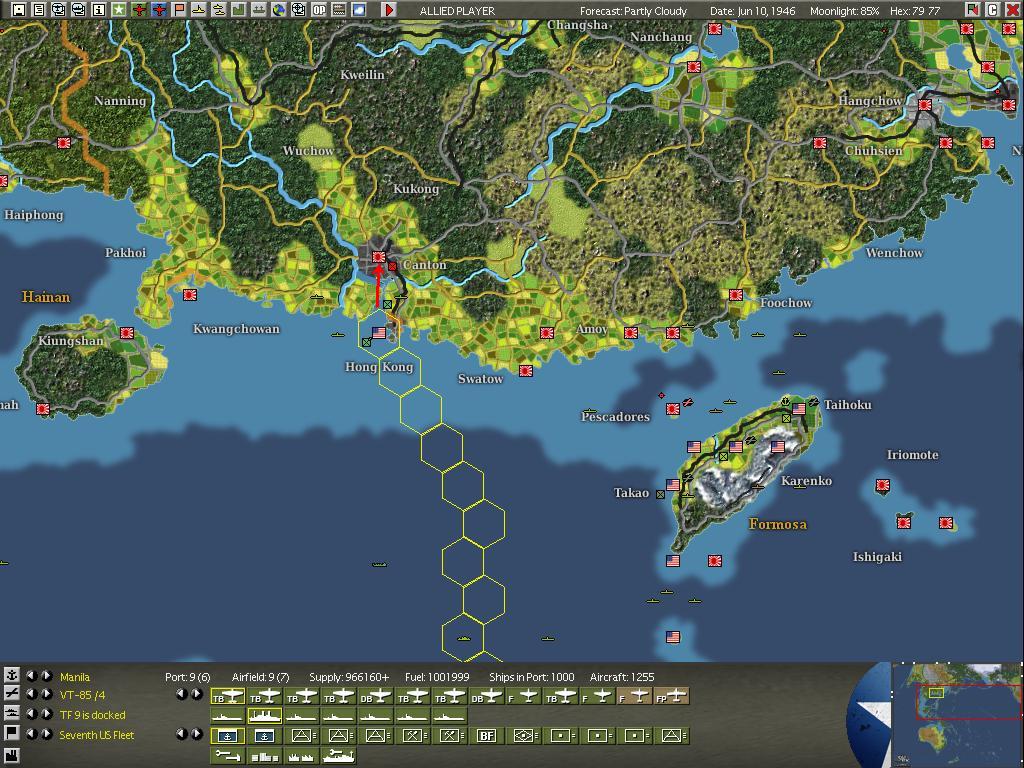Step to next task force after TF 9
1024x768 pixels.
click(46, 713)
